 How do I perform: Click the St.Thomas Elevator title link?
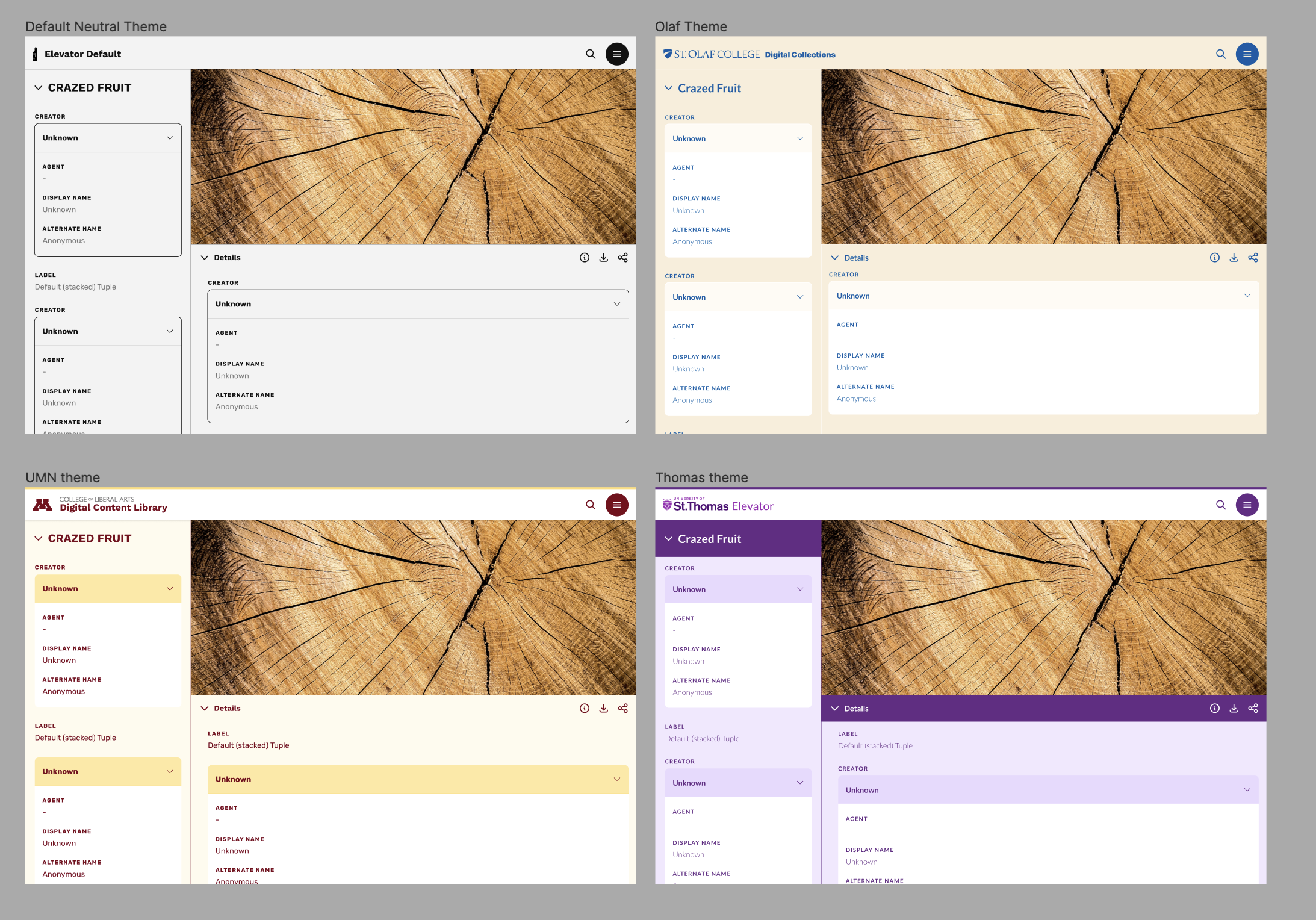pos(723,506)
